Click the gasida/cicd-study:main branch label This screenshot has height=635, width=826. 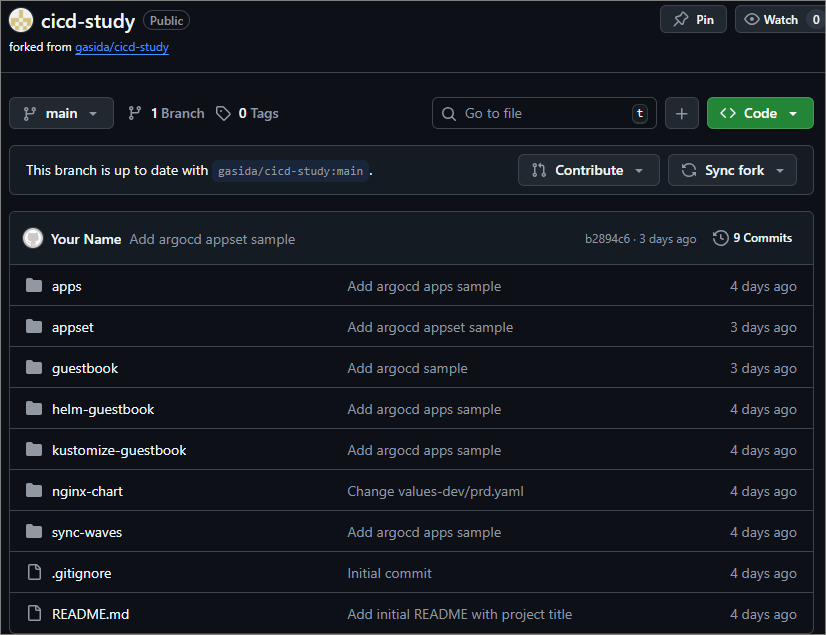point(290,171)
